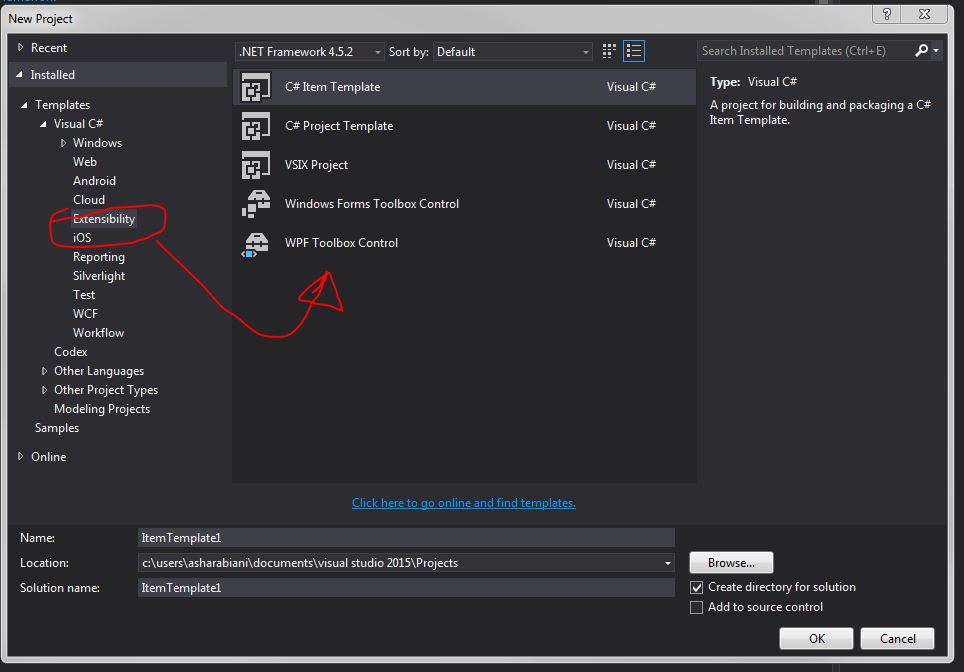
Task: Collapse the Templates tree node
Action: tap(24, 105)
